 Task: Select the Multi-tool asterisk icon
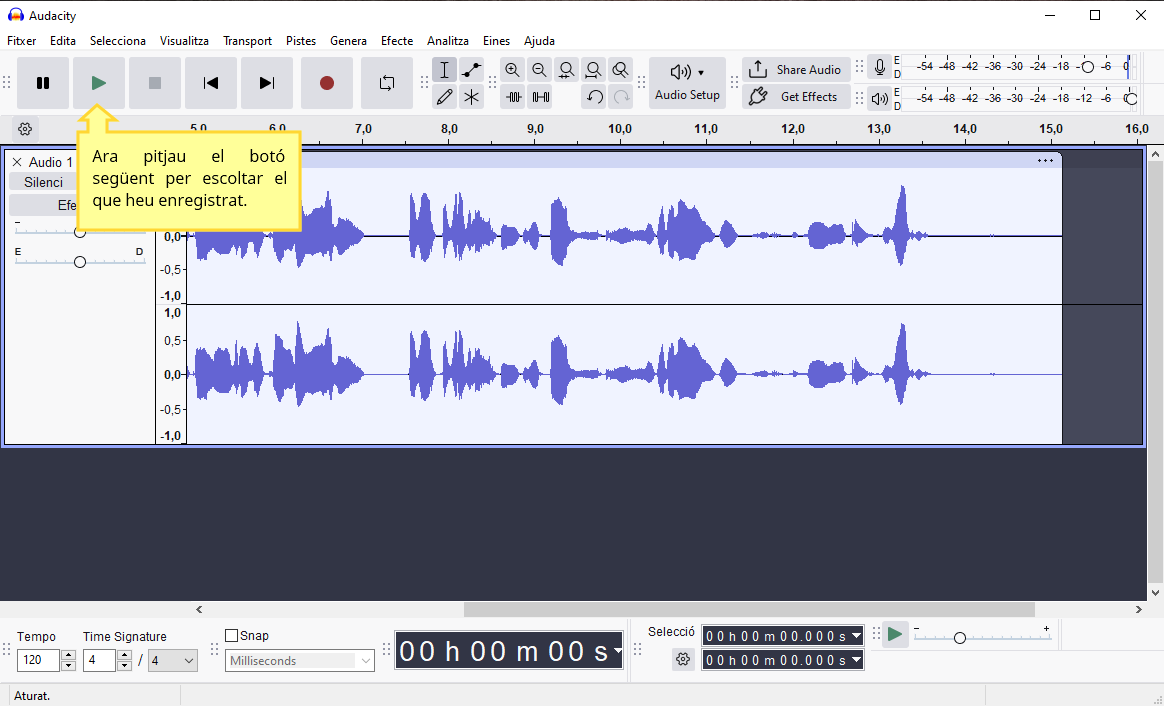click(x=471, y=97)
